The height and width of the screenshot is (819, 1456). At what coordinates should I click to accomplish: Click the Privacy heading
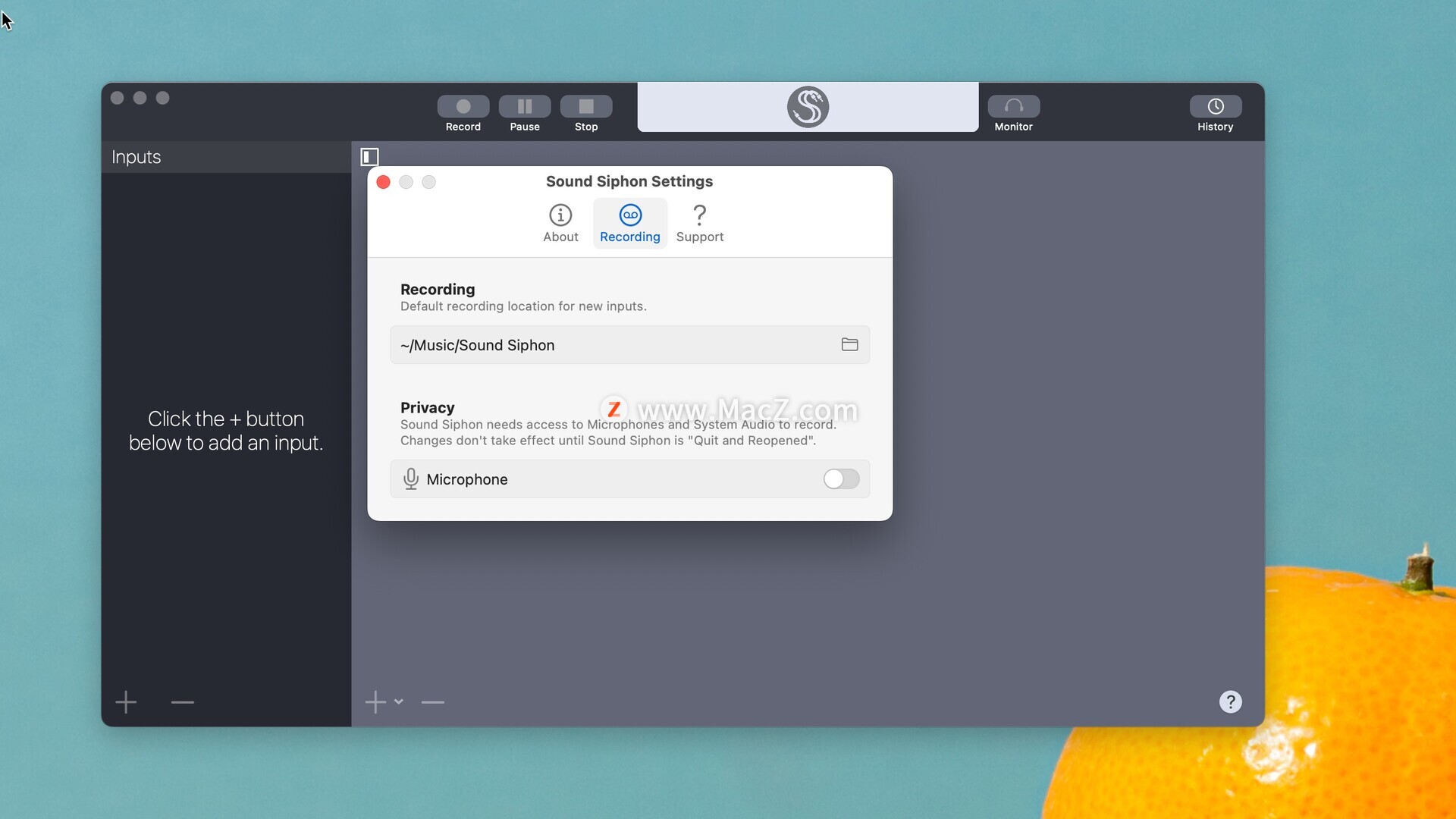(x=428, y=407)
